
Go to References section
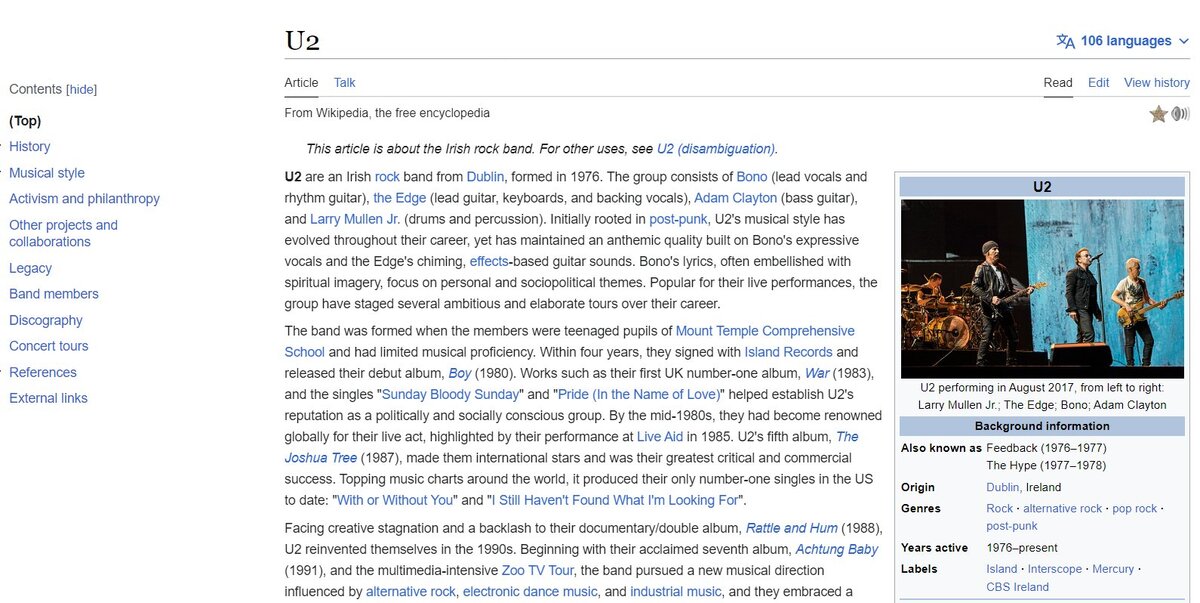tap(43, 372)
